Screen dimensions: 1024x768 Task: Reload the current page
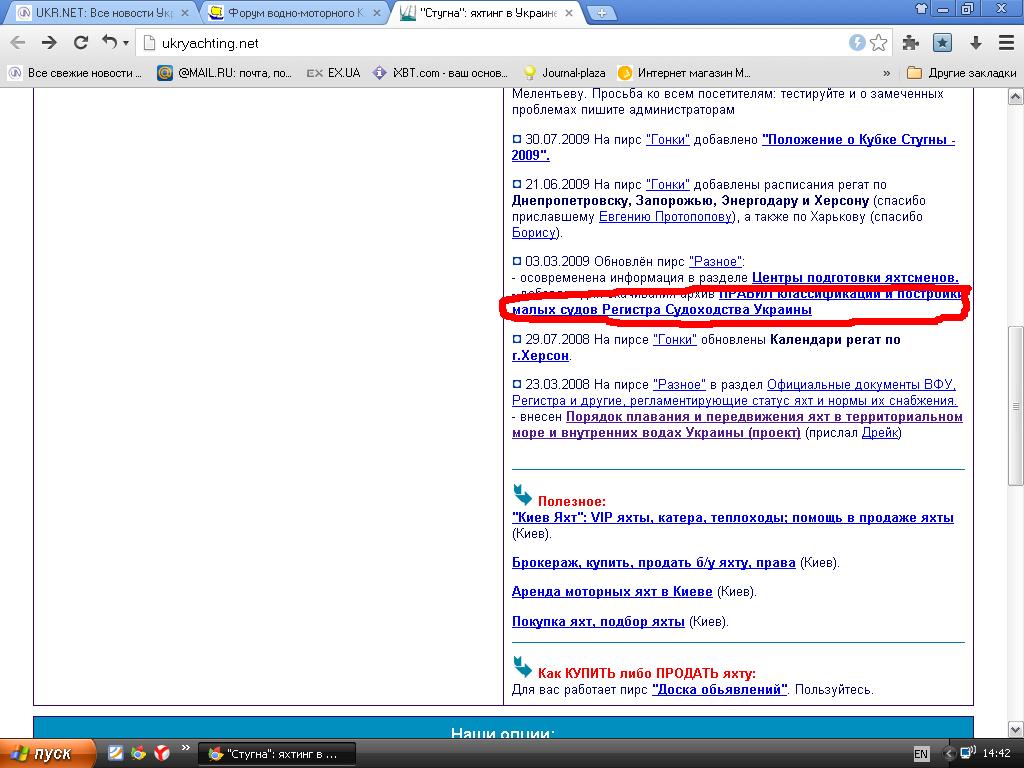tap(81, 43)
